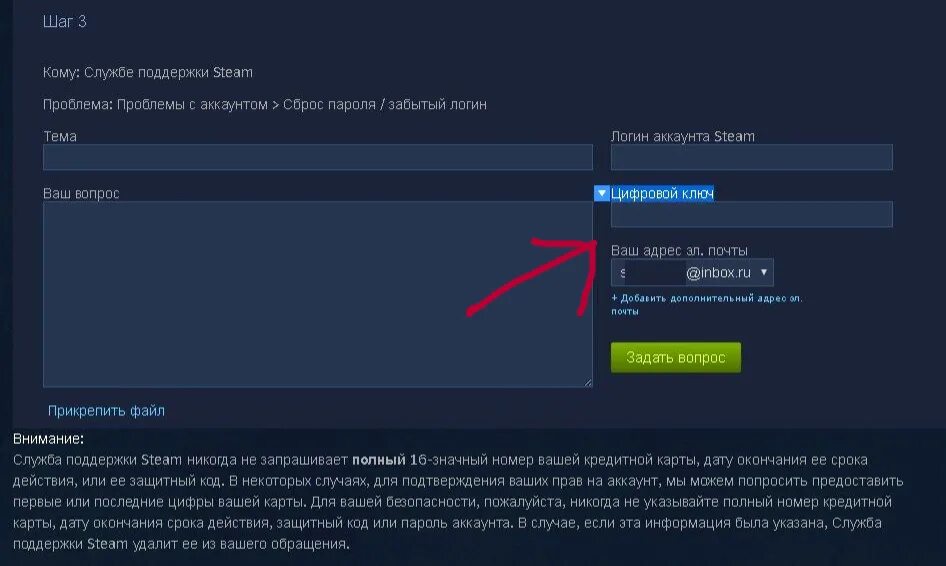Click the blue arrow icon beside Цифровой ключ
Screen dimensions: 946x566
[602, 194]
